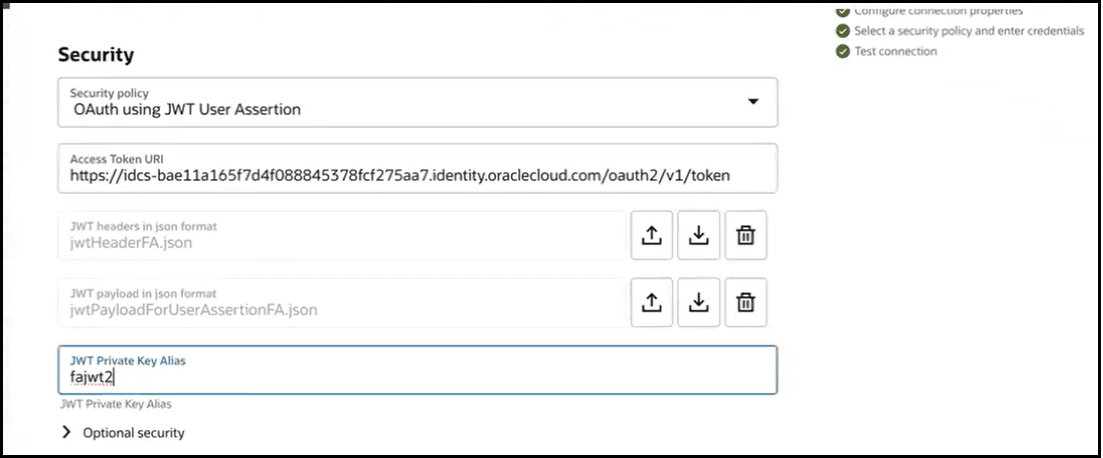Delete the jwtHeaderFA.json headers file
This screenshot has height=458, width=1103.
click(x=745, y=236)
